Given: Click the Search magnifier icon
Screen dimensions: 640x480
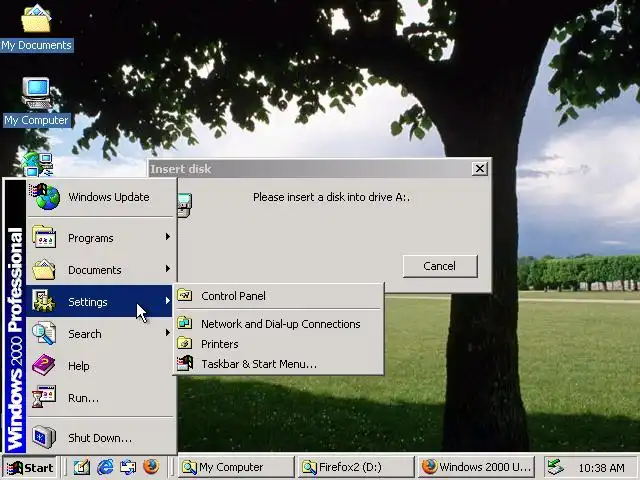Looking at the screenshot, I should tap(44, 333).
